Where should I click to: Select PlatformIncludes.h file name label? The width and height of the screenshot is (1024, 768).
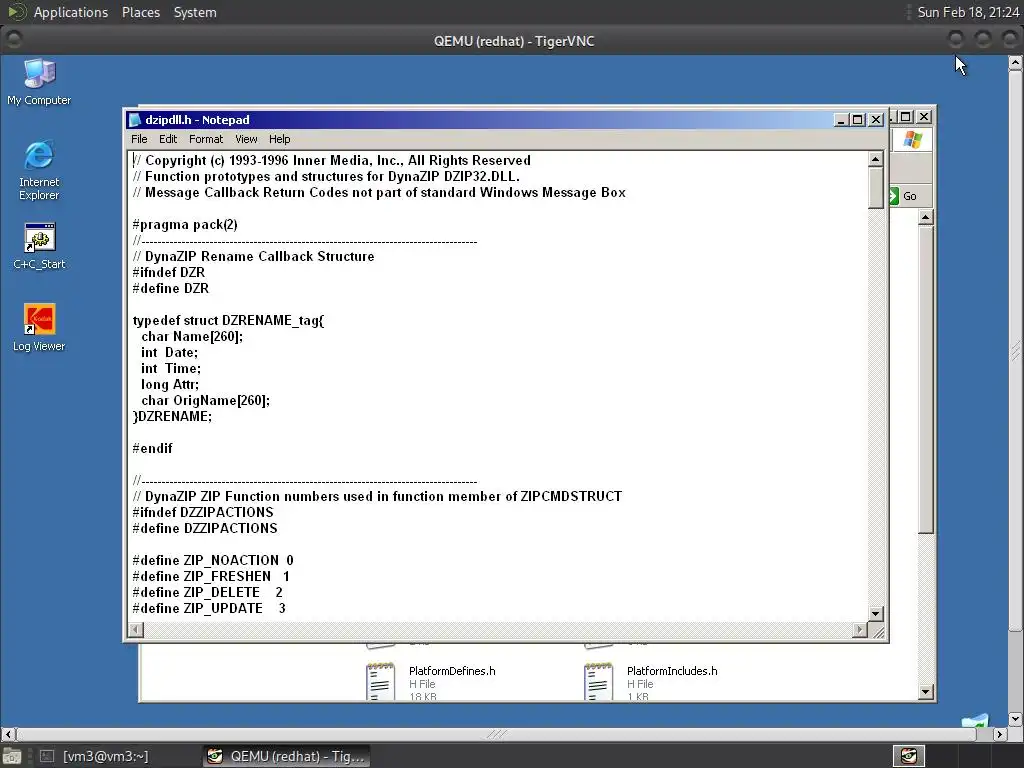coord(672,671)
